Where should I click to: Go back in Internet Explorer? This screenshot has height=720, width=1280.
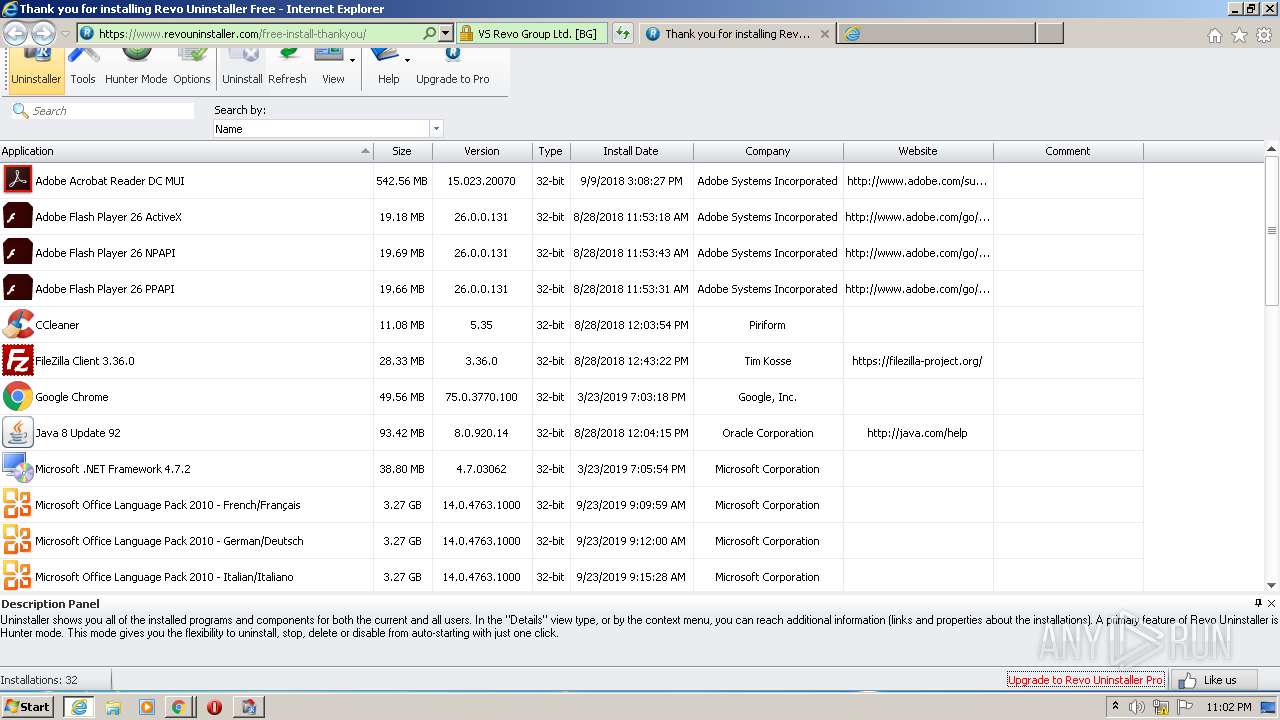(x=15, y=33)
